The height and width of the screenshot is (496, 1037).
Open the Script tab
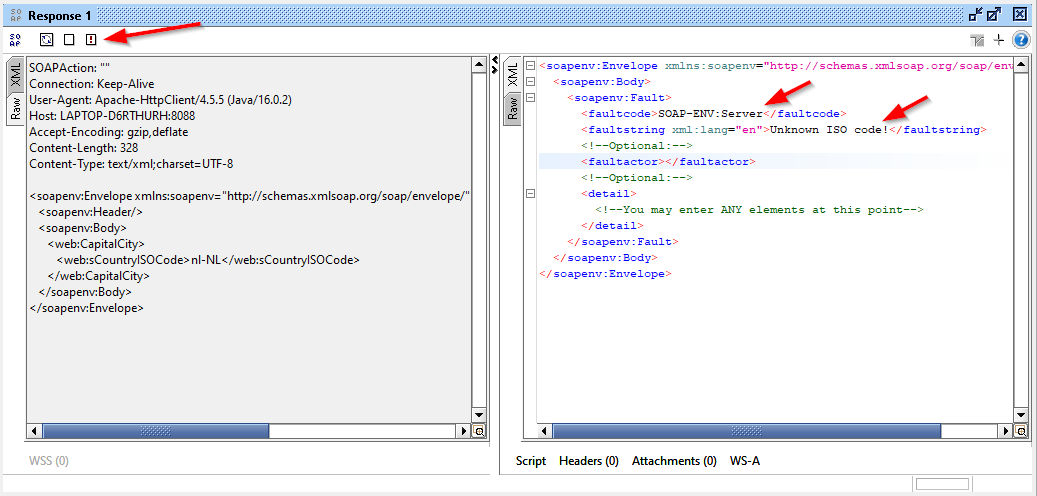pos(531,461)
